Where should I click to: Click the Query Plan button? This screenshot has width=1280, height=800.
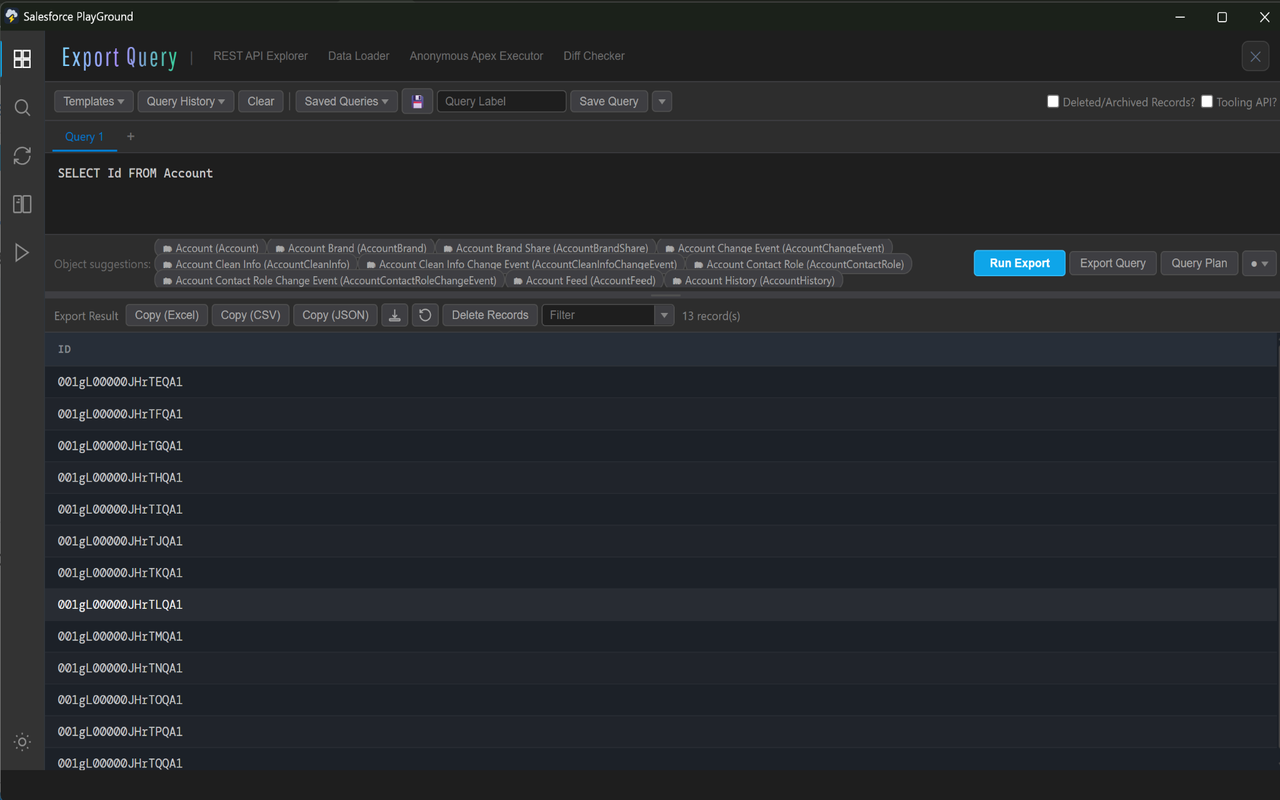point(1199,263)
